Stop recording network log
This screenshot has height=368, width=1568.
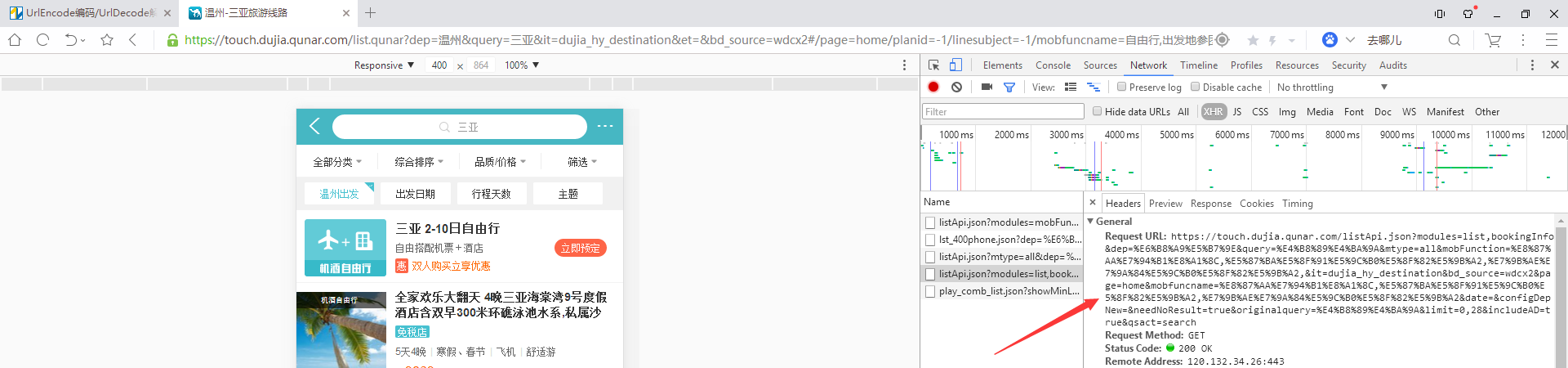[x=933, y=87]
